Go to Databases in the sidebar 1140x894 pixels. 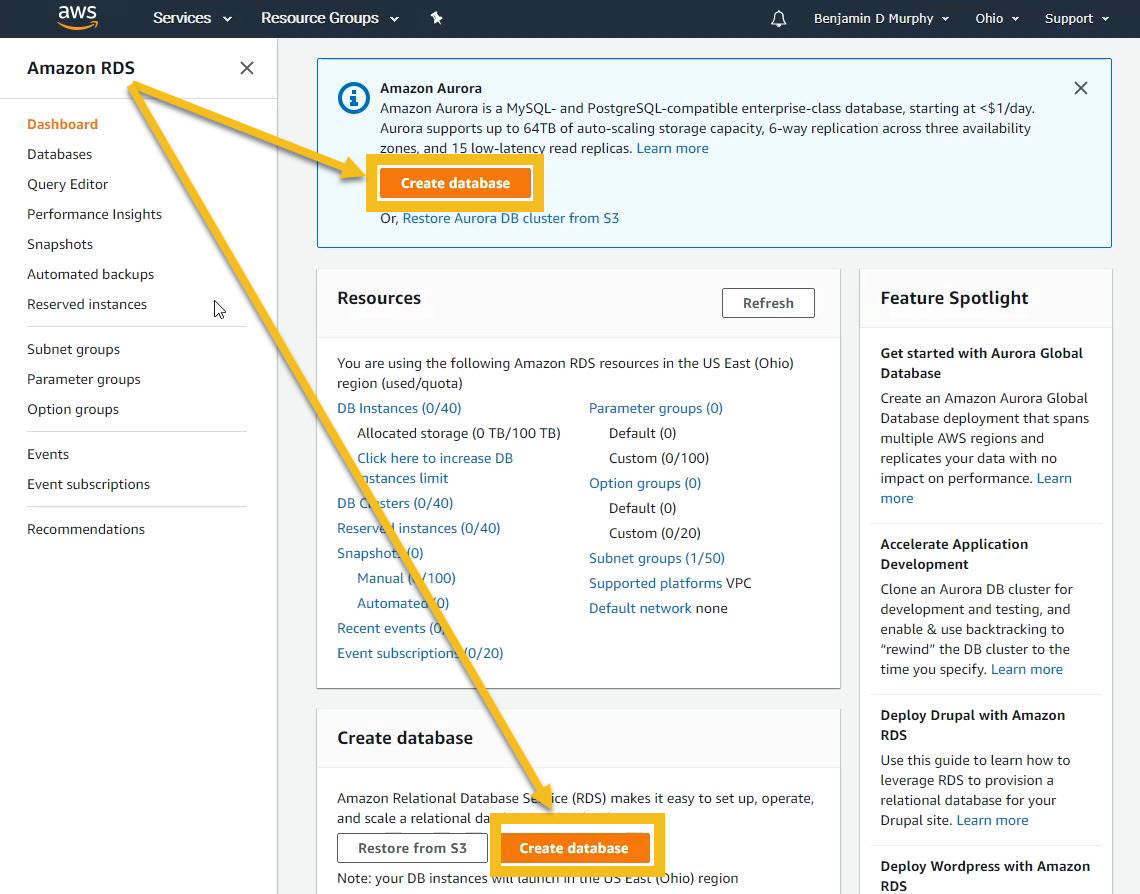pyautogui.click(x=60, y=154)
